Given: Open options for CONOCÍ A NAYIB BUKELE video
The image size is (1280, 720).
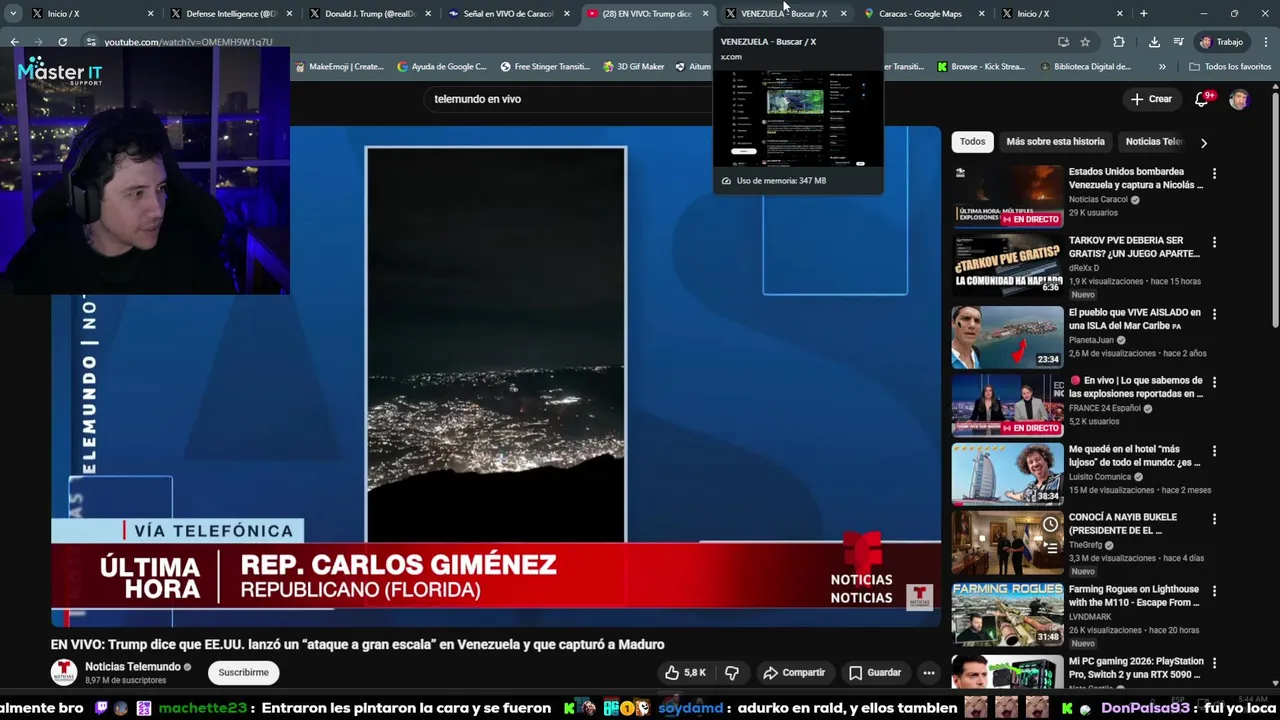Looking at the screenshot, I should [1214, 519].
